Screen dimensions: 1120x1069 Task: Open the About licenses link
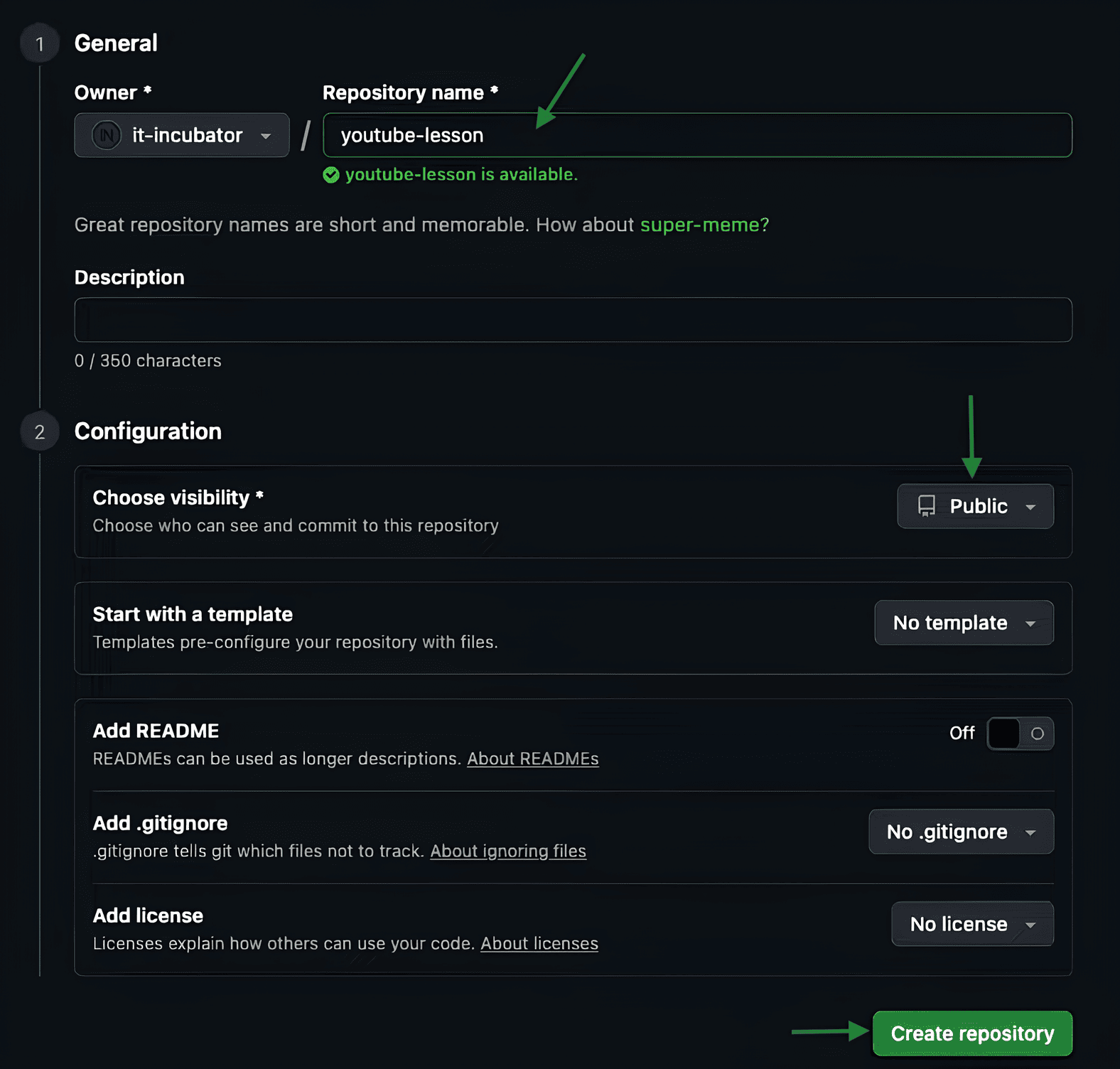539,944
